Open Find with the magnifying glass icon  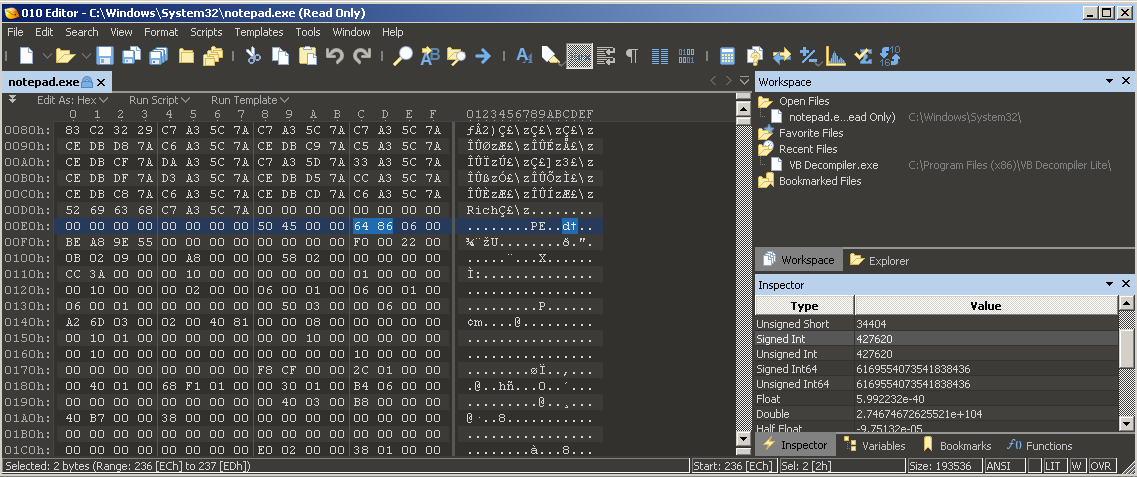[x=402, y=56]
